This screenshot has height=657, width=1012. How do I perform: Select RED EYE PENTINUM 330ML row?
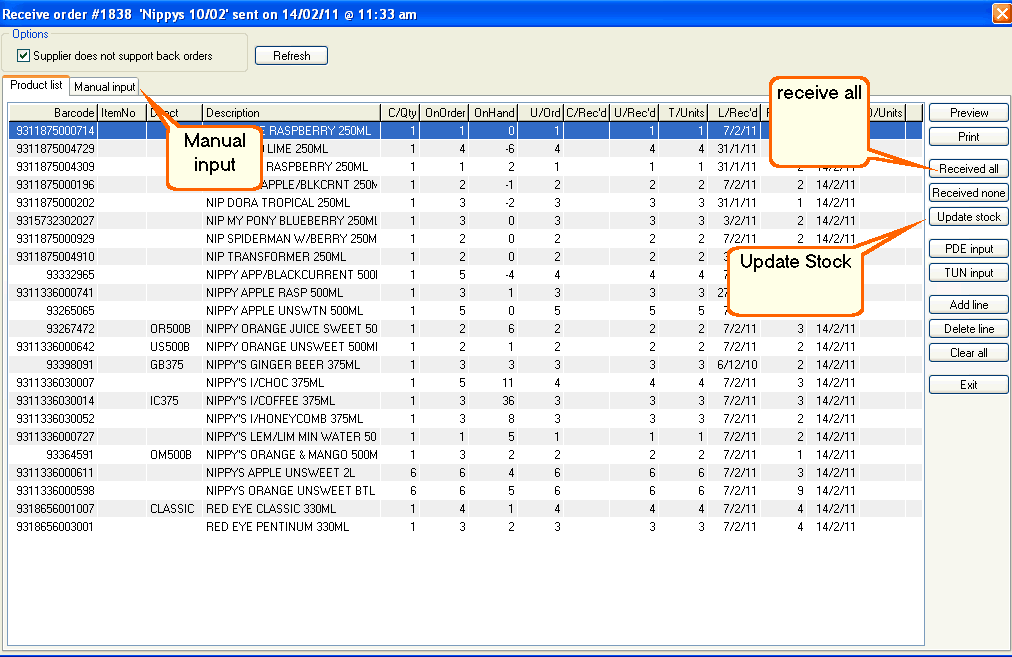coord(465,527)
